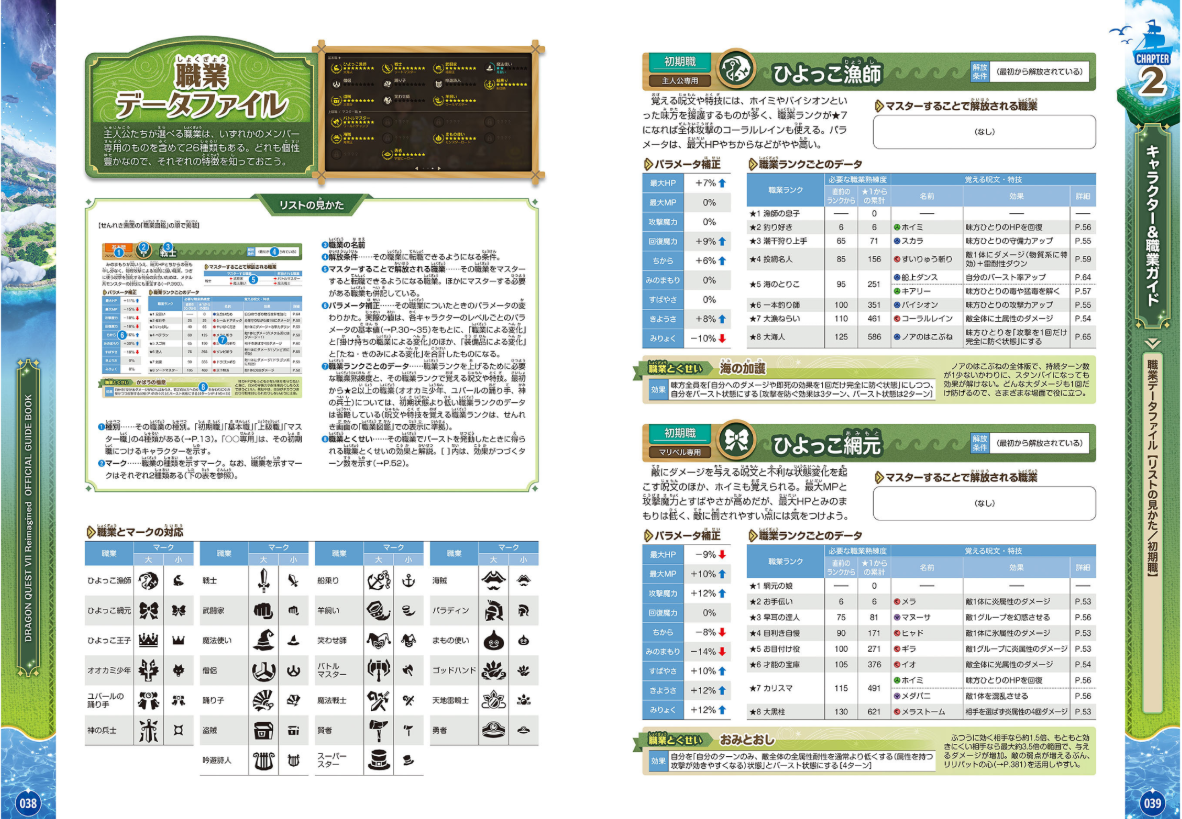The width and height of the screenshot is (1182, 819).
Task: Click the 初期職 label above ひよっこ漁師
Action: click(680, 62)
